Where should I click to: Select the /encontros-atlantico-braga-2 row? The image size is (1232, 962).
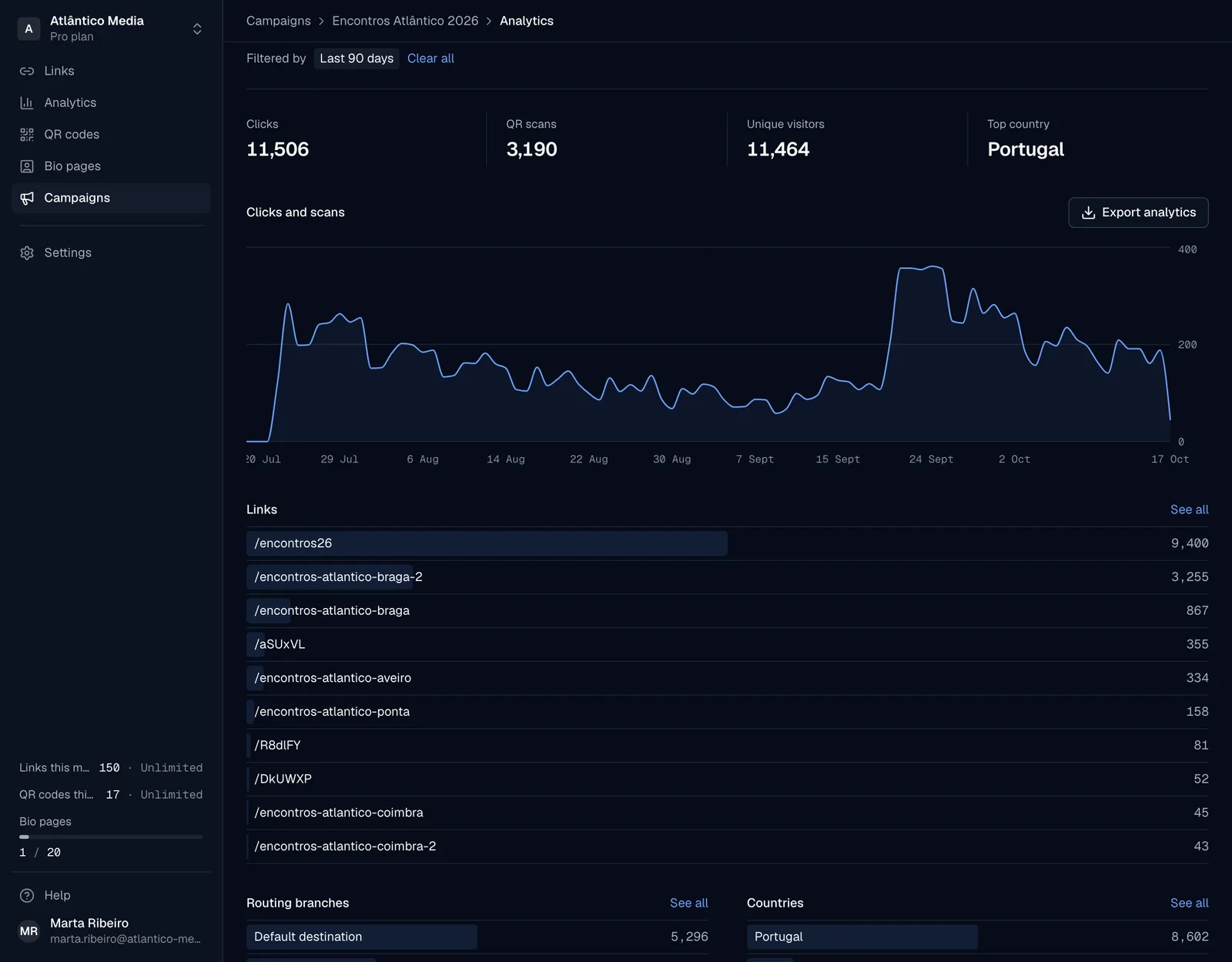click(728, 577)
